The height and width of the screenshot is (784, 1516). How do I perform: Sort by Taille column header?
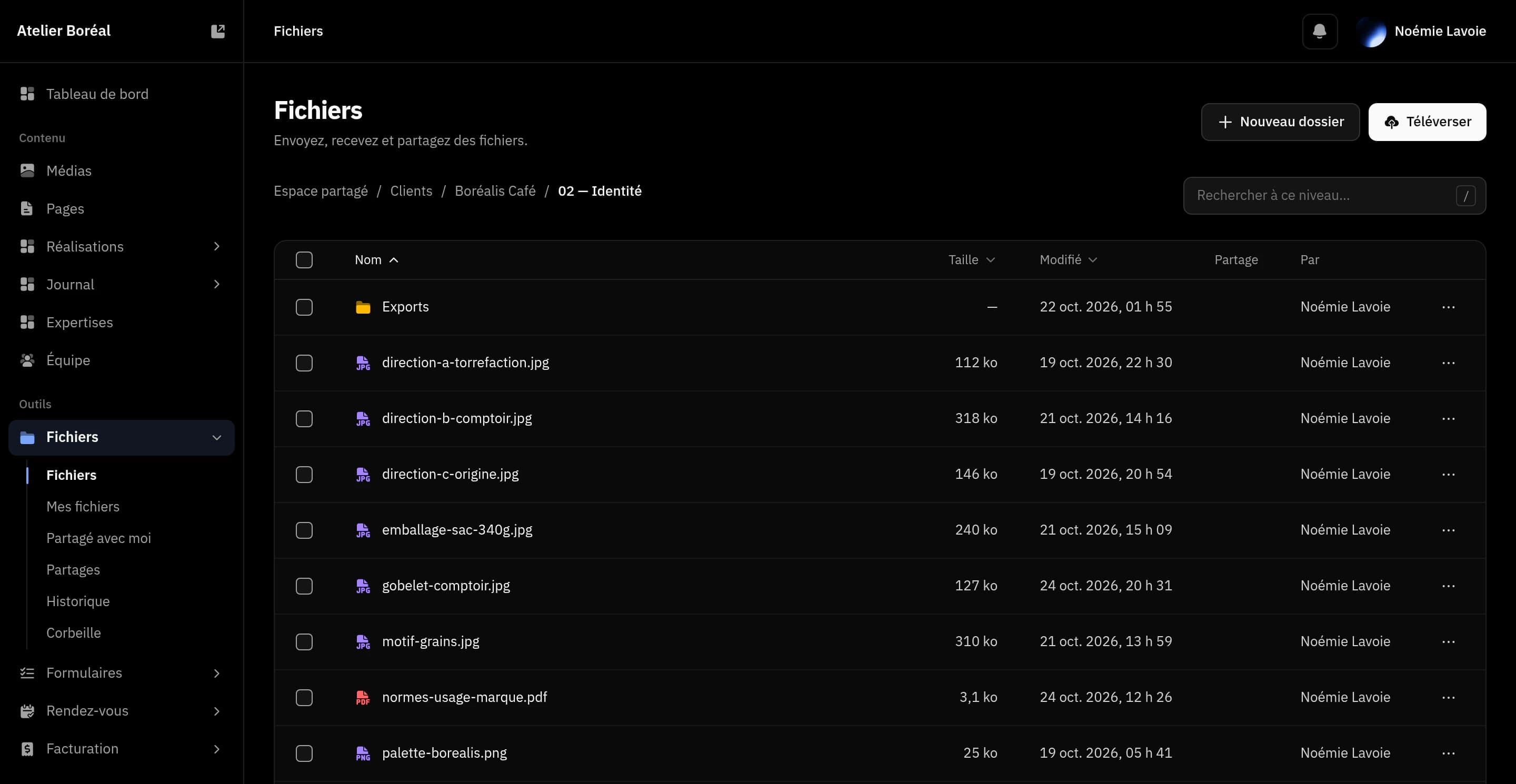971,260
